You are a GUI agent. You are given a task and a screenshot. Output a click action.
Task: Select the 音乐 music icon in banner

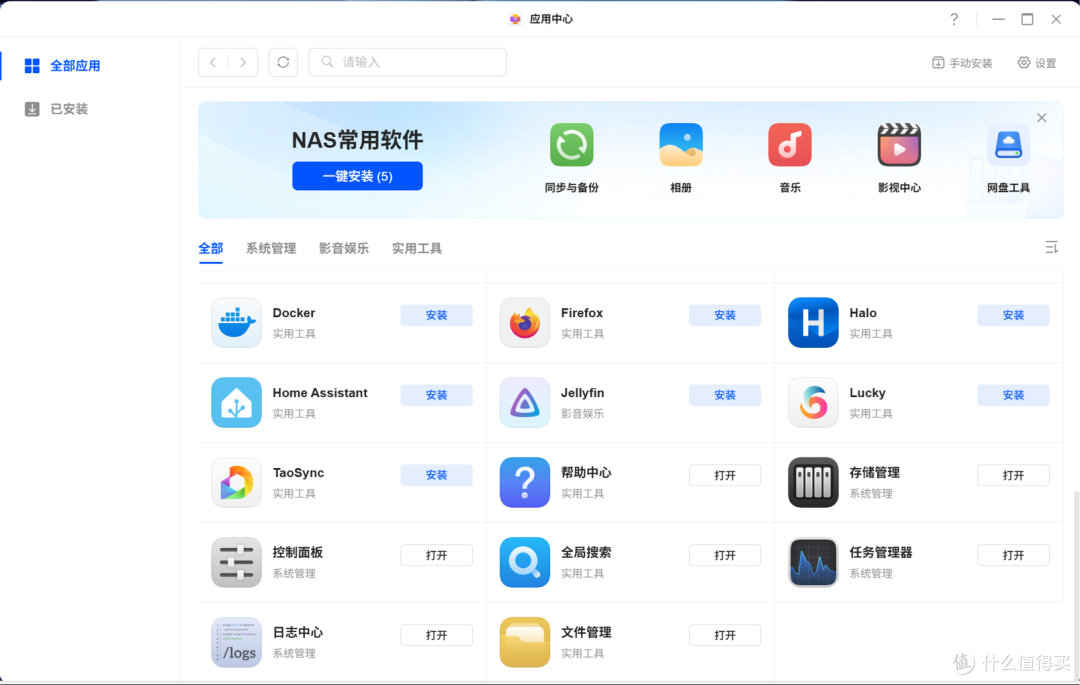coord(790,145)
